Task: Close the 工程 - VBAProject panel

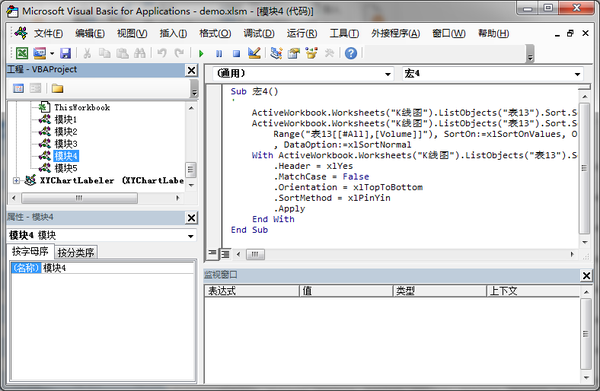Action: click(191, 70)
